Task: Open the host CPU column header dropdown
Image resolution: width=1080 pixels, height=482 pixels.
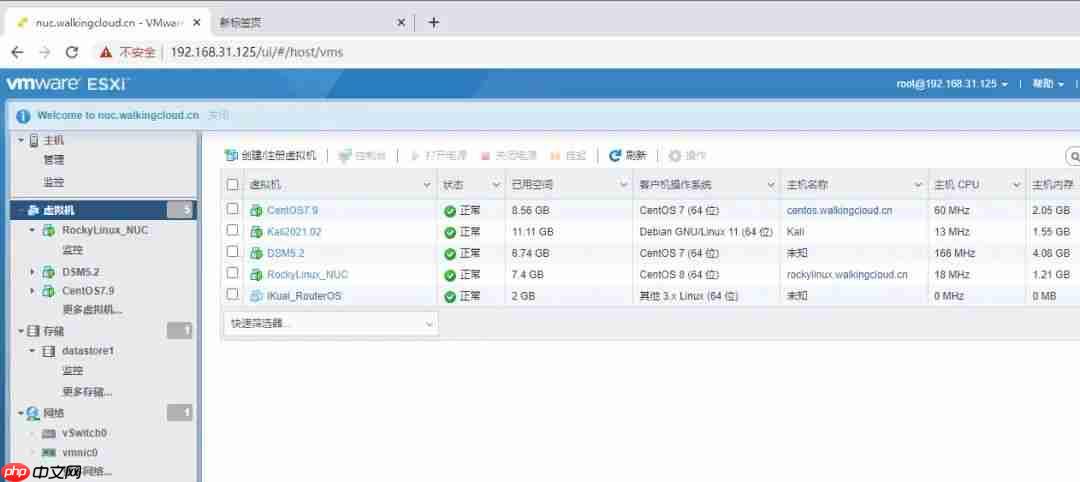Action: pyautogui.click(x=1016, y=185)
